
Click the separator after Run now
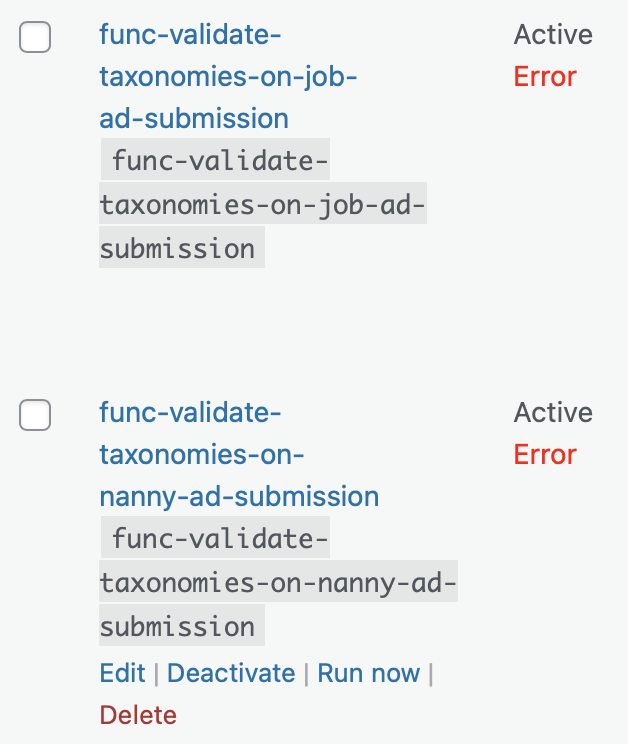tap(430, 674)
